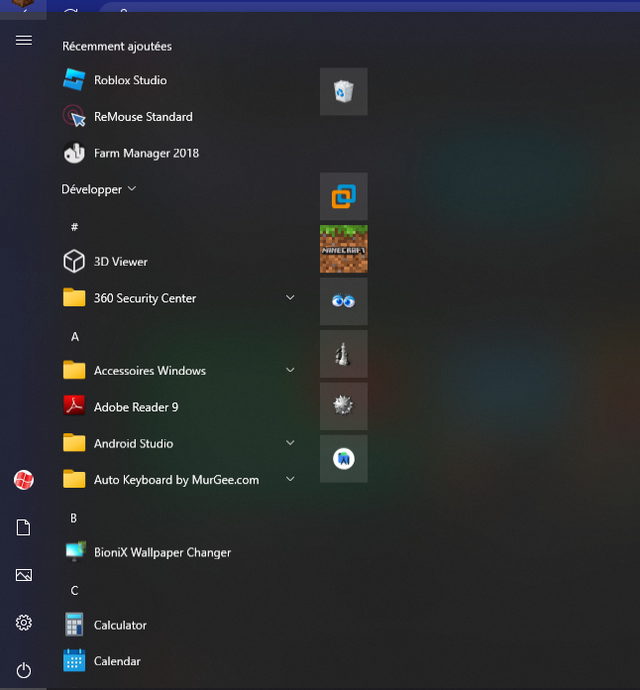Launch Farm Manager 2018

pos(179,153)
